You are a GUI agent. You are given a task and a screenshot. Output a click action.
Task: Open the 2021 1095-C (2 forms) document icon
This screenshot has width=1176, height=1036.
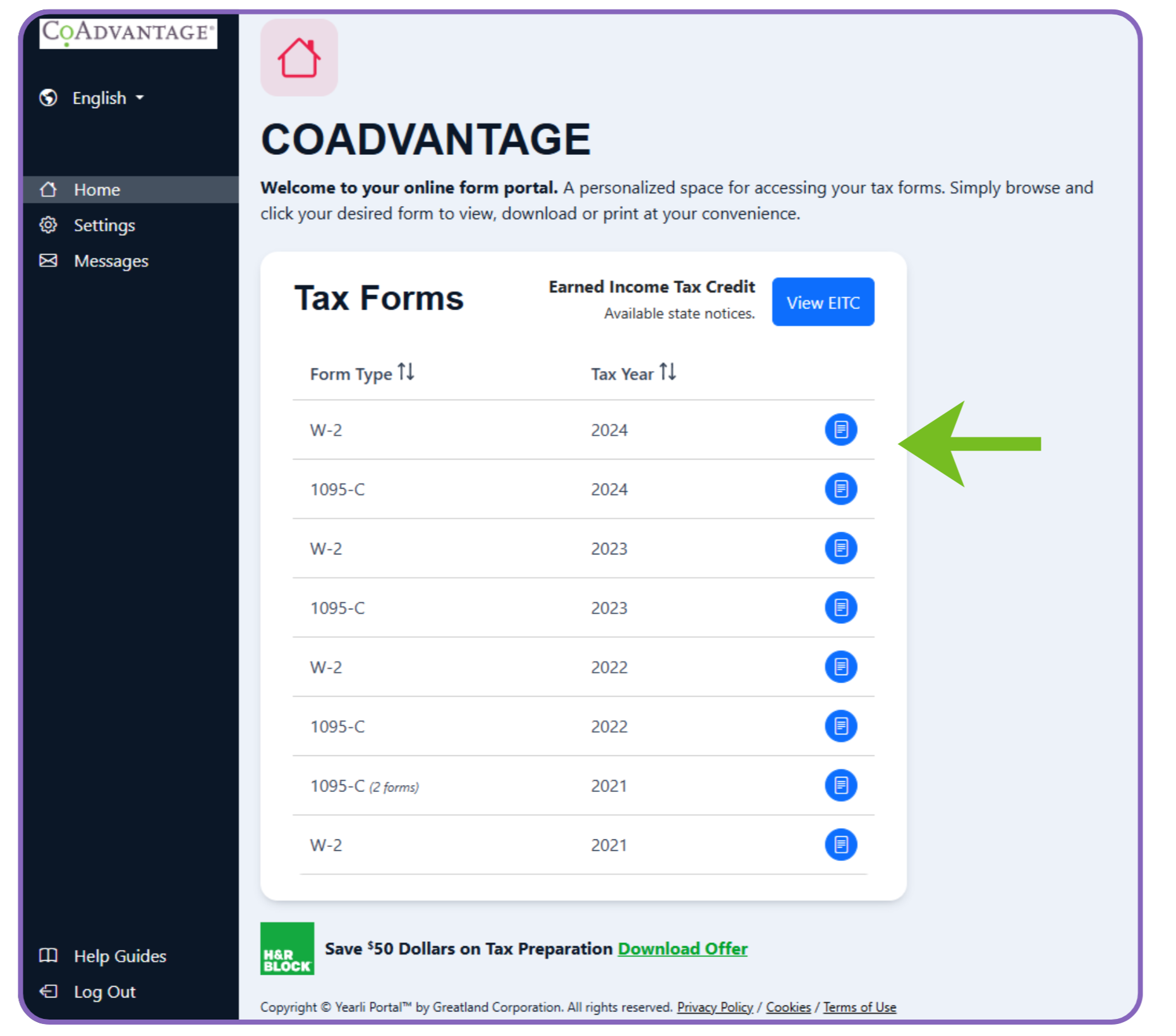[x=840, y=786]
